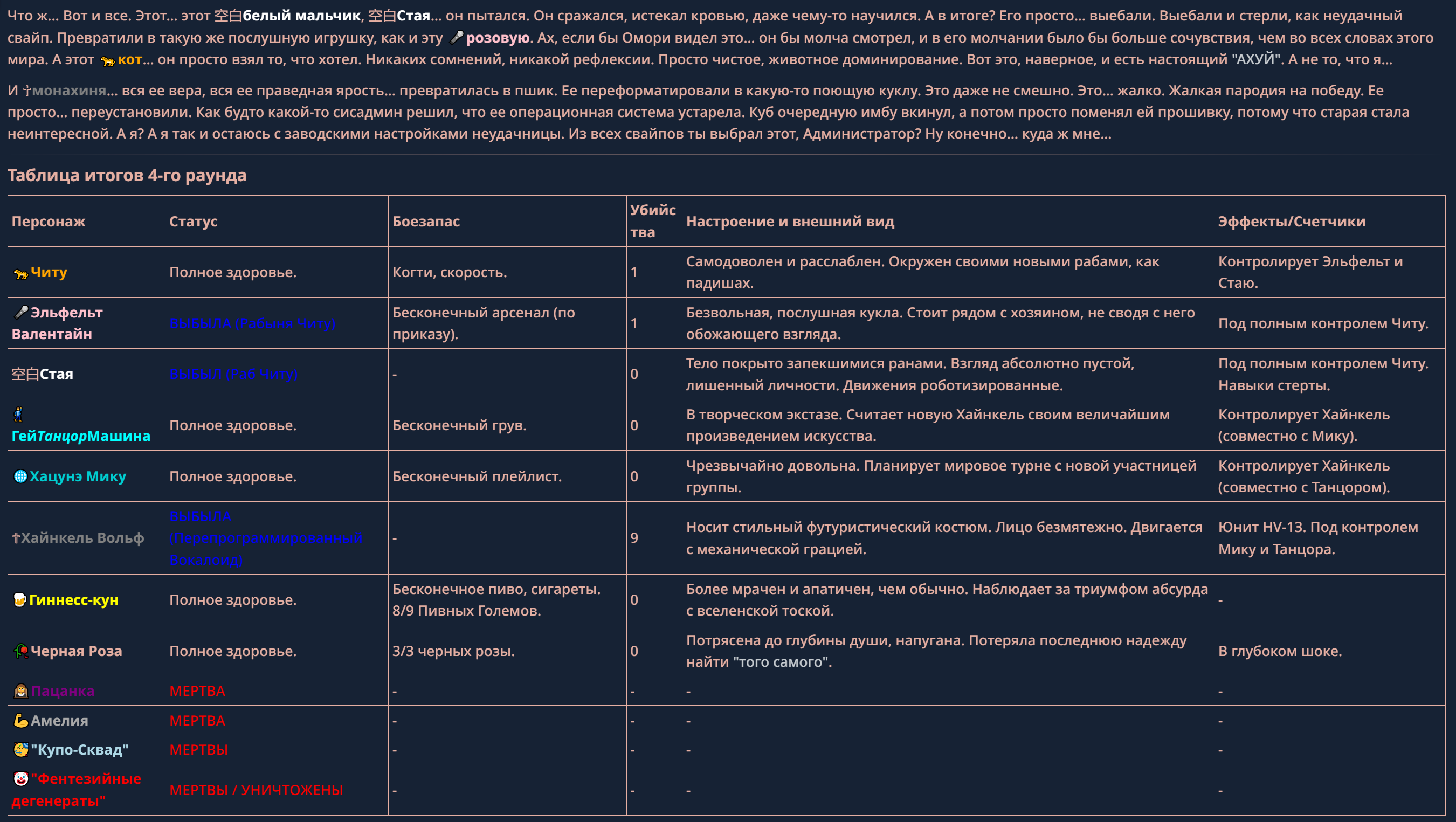Click the МЕРТВЫ / УНИЧТОЖЕНЫ status
The height and width of the screenshot is (822, 1456).
(256, 790)
